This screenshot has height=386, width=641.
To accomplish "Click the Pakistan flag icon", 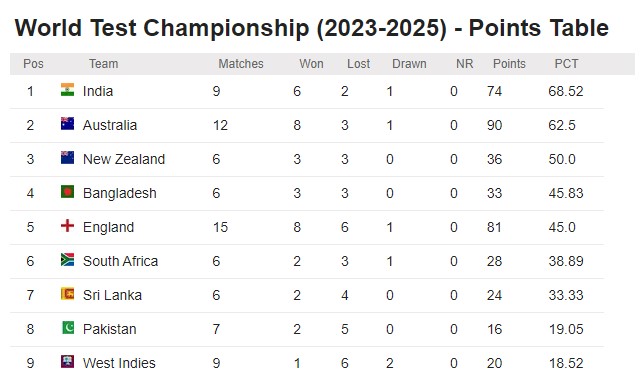I will point(67,327).
